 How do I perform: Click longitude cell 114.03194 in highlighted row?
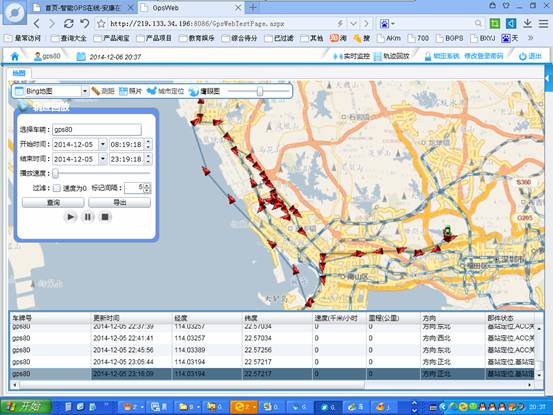207,374
